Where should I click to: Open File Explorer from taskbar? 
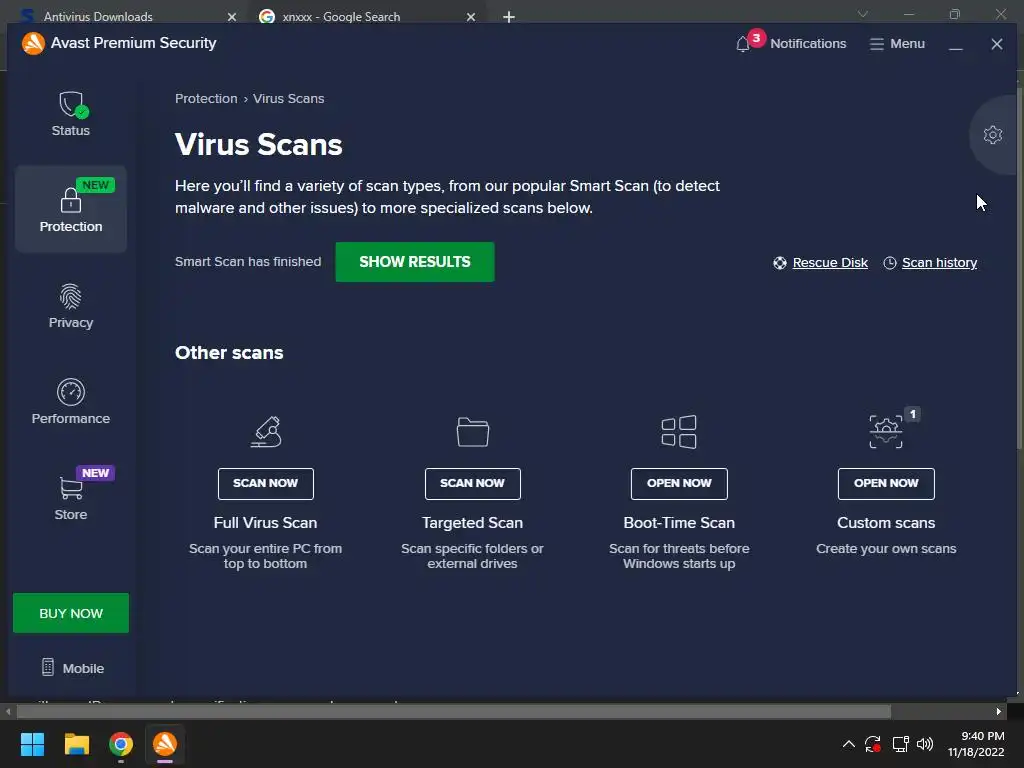pos(76,744)
